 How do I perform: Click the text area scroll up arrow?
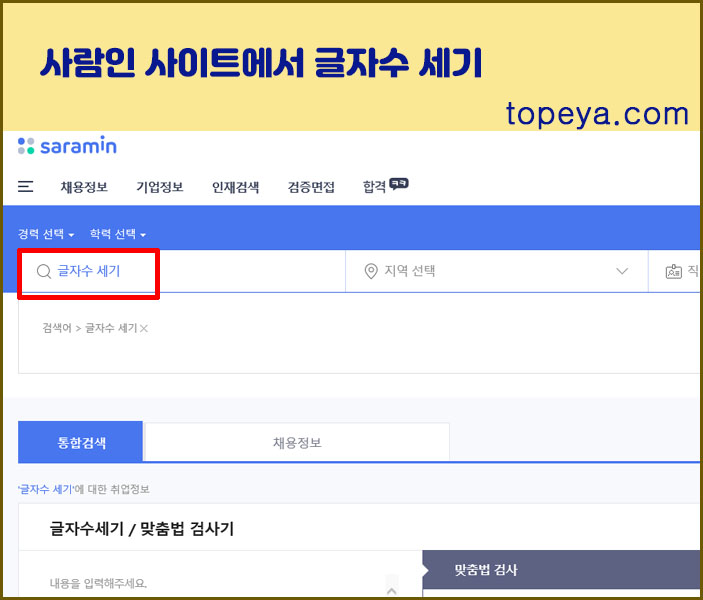click(x=391, y=591)
